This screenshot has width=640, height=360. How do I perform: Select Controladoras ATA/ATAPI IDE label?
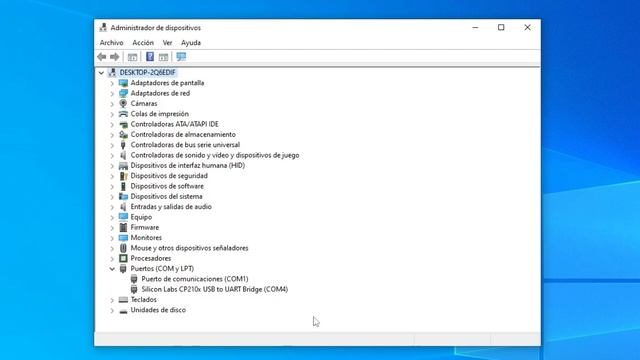[174, 124]
